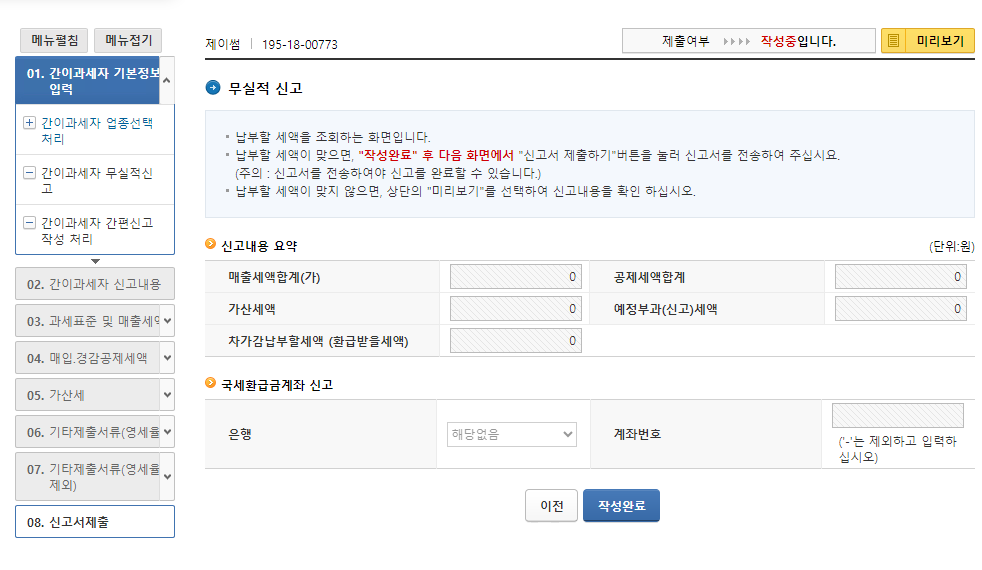This screenshot has width=982, height=570.
Task: Open the 07. 기타제출서류(영세율 제외) menu
Action: pyautogui.click(x=88, y=477)
